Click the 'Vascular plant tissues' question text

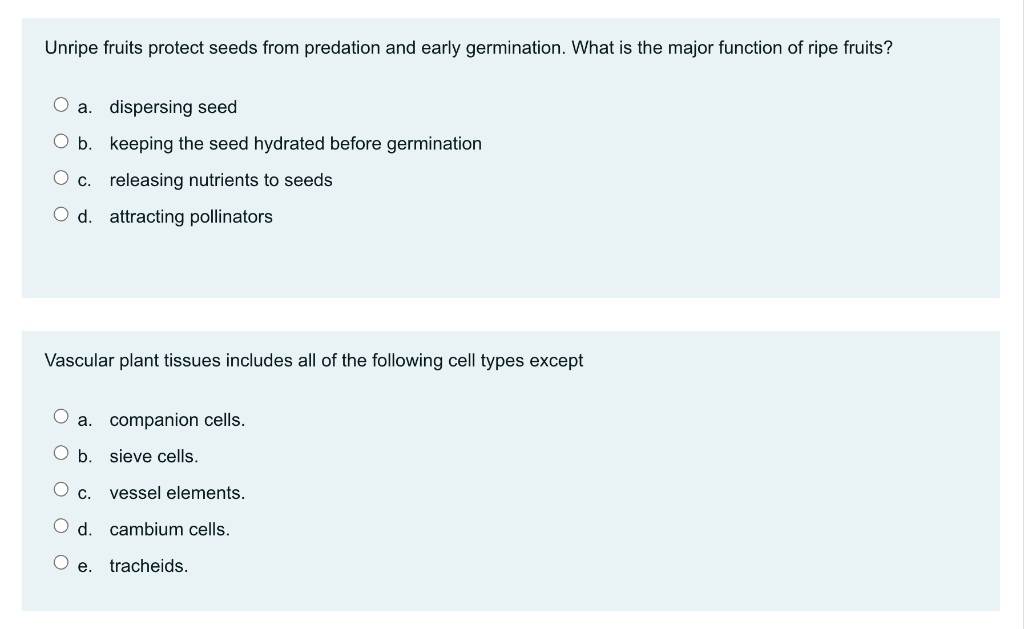314,360
